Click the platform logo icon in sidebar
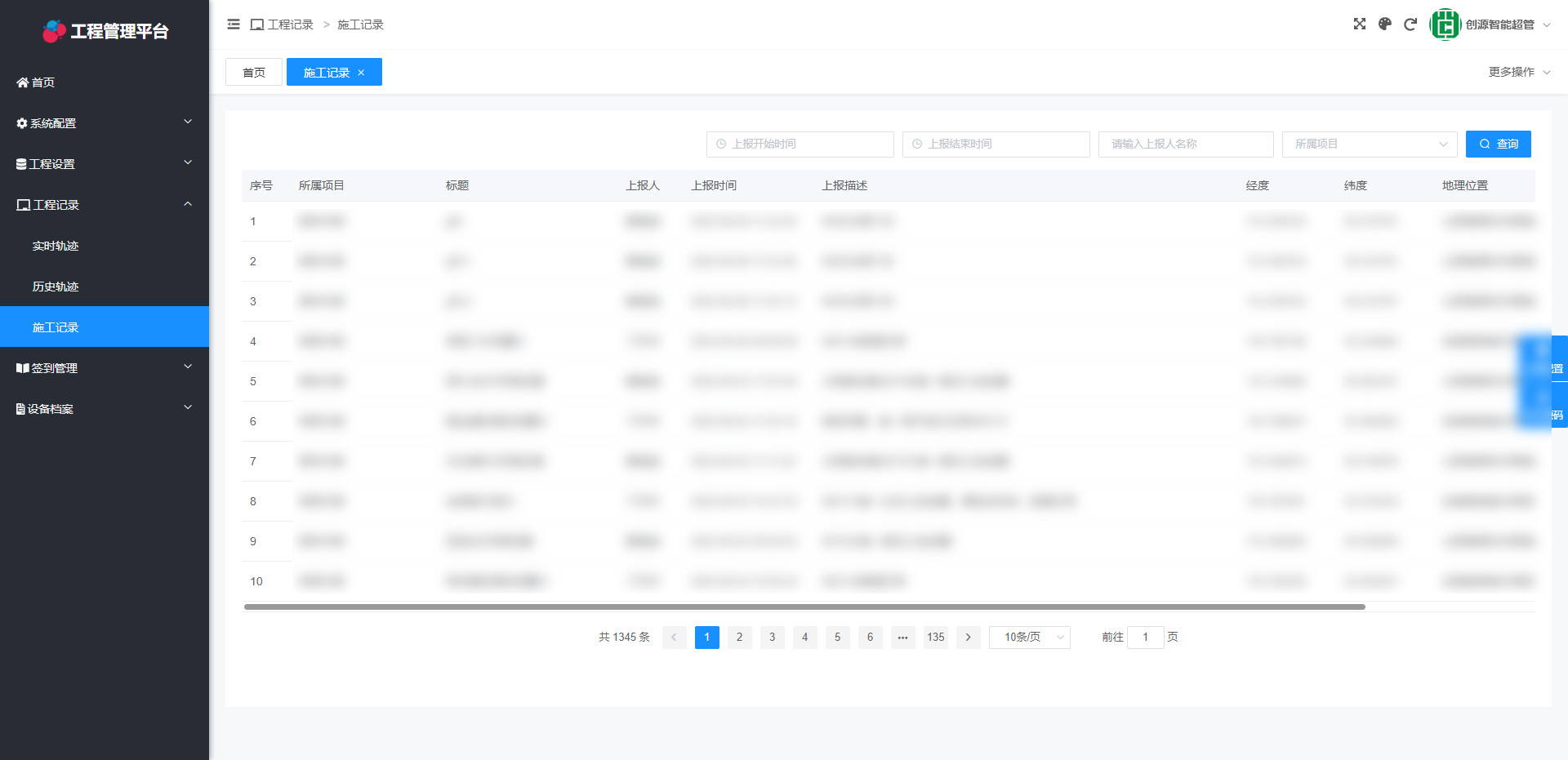 [54, 31]
